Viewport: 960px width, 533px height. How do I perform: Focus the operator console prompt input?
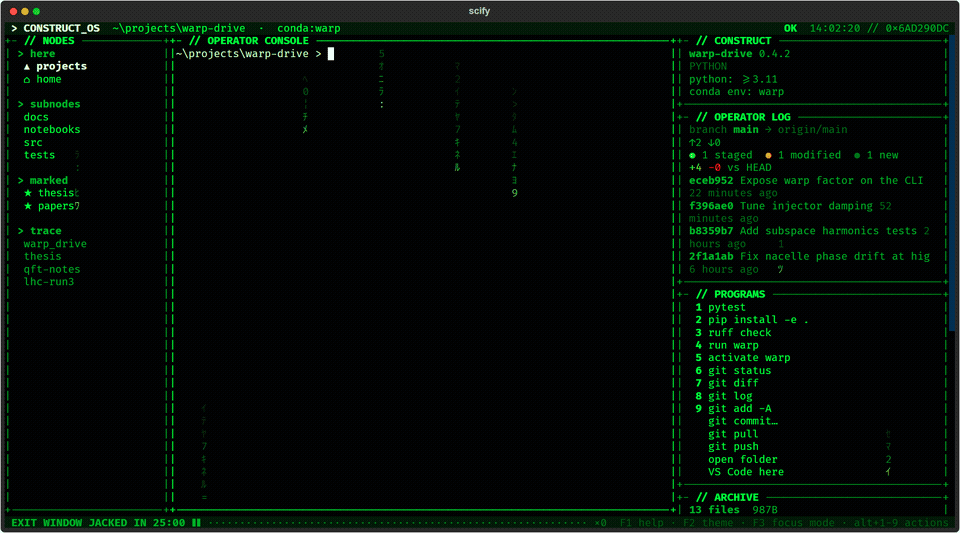[331, 54]
